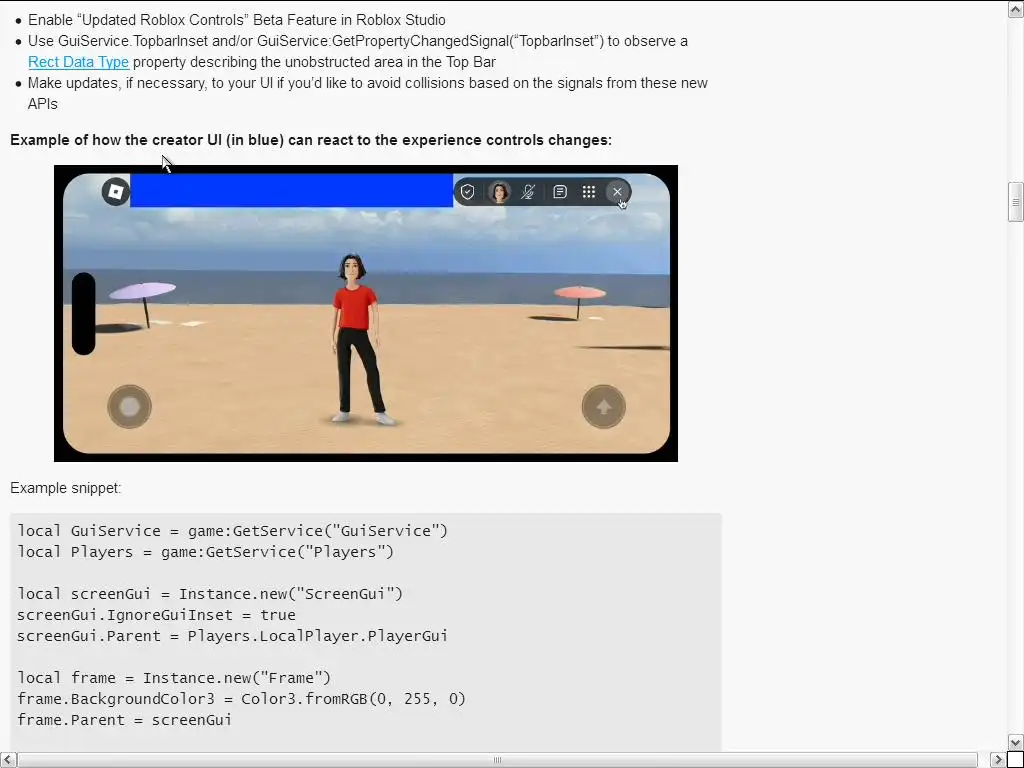This screenshot has width=1024, height=768.
Task: Open the avatar portrait icon in the top bar
Action: point(500,192)
